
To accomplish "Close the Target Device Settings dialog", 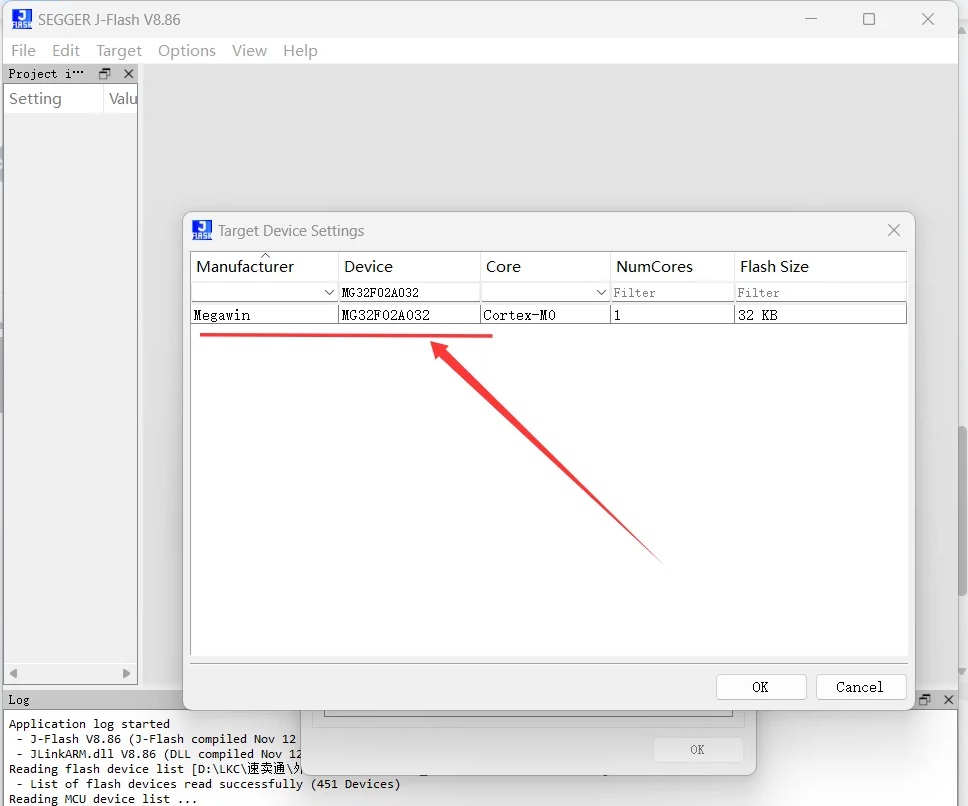I will (893, 230).
